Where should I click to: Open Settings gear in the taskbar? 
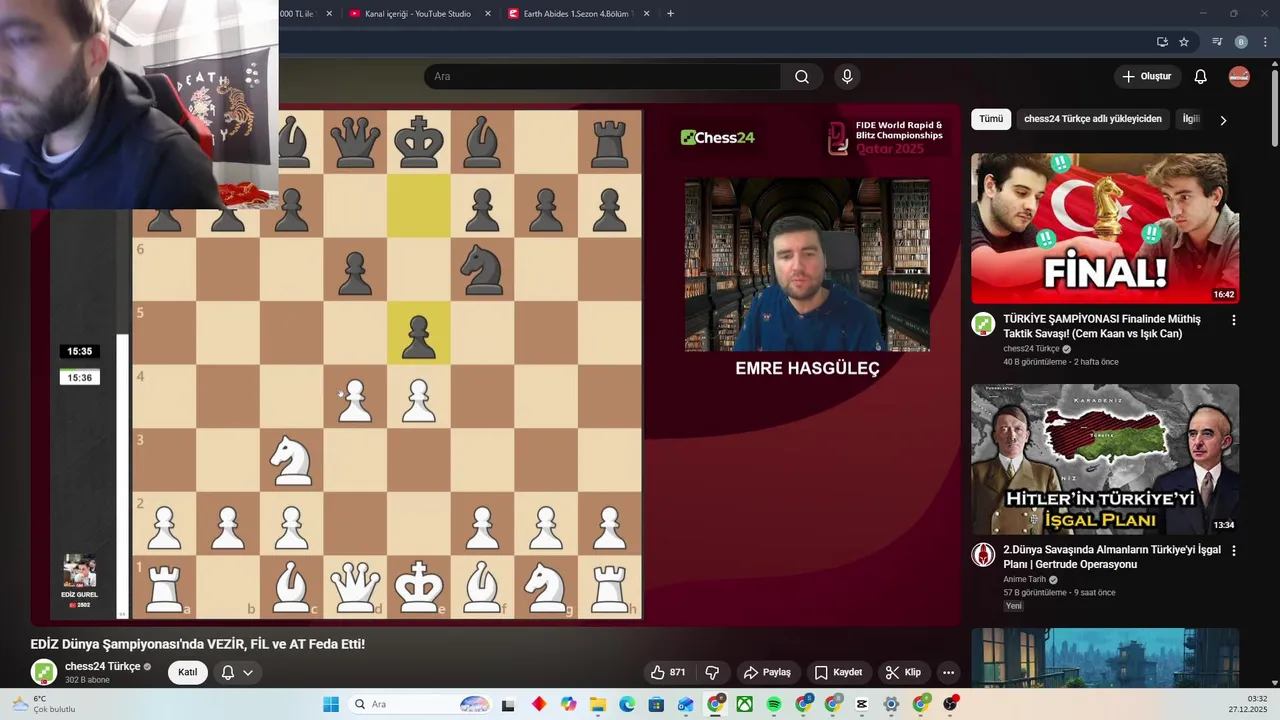point(891,704)
